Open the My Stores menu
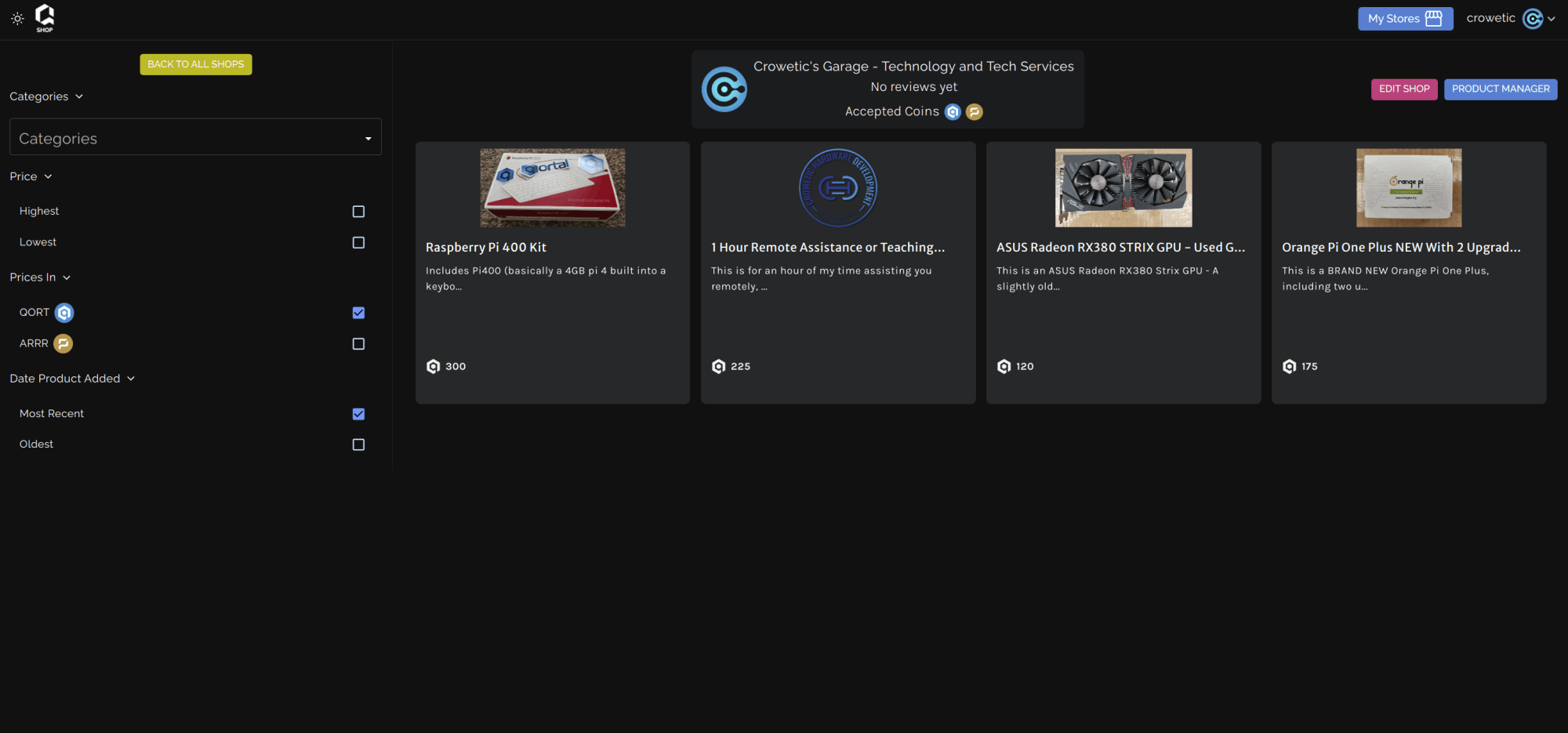Screen dimensions: 1568x733 pyautogui.click(x=1404, y=19)
